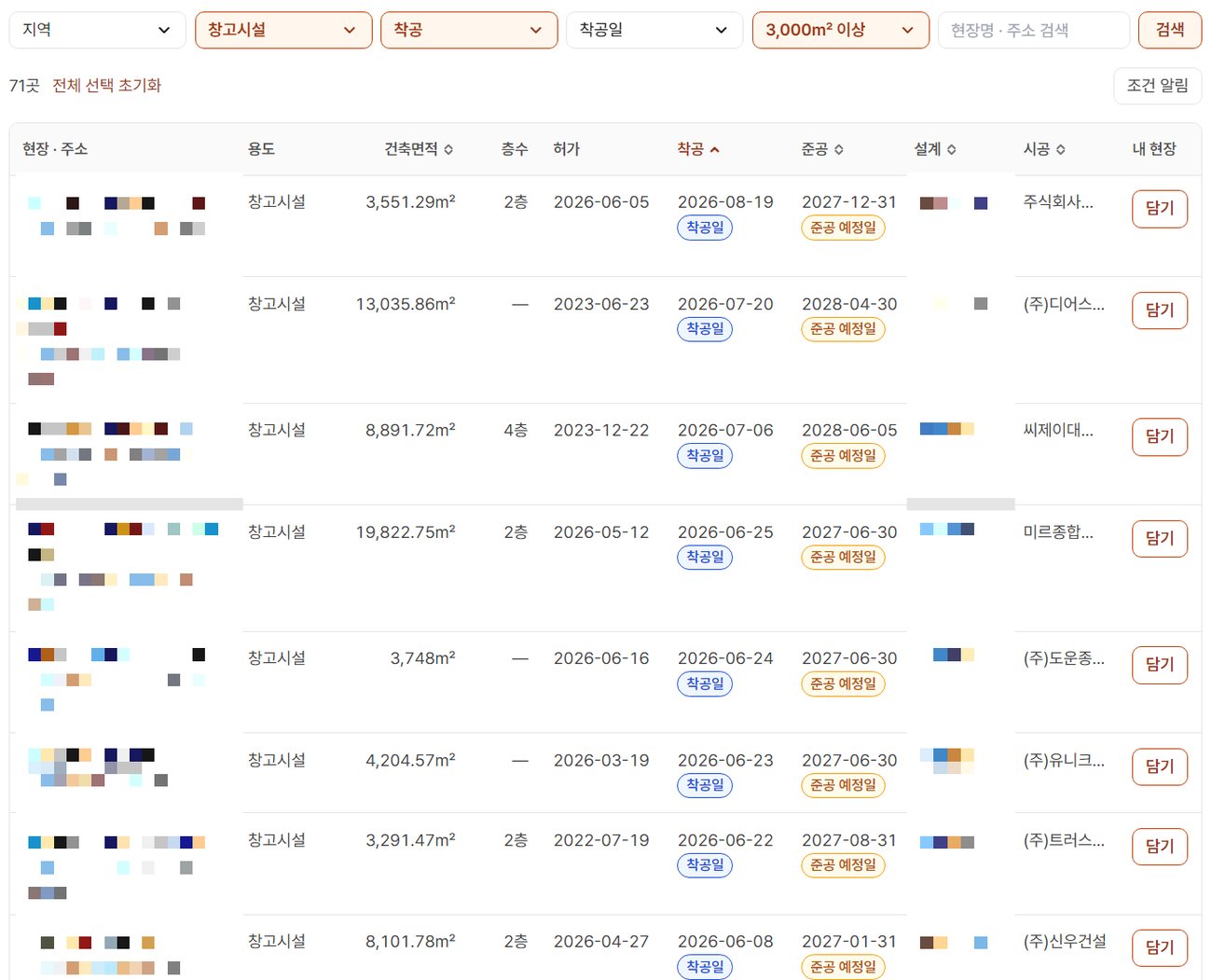Open the 지역 region filter dropdown
Viewport: 1212px width, 980px height.
click(x=97, y=30)
